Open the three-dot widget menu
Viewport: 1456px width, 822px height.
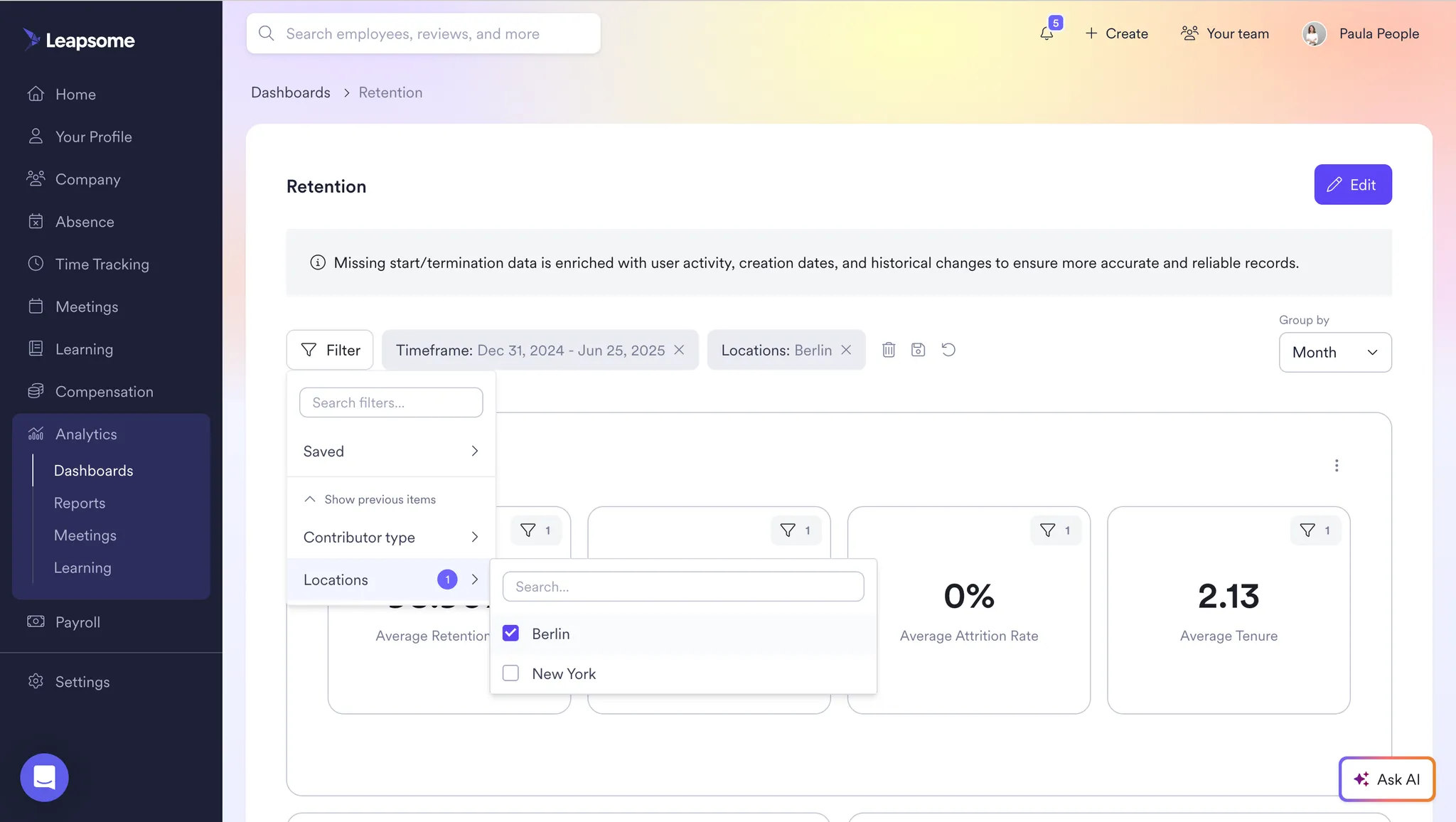point(1337,465)
